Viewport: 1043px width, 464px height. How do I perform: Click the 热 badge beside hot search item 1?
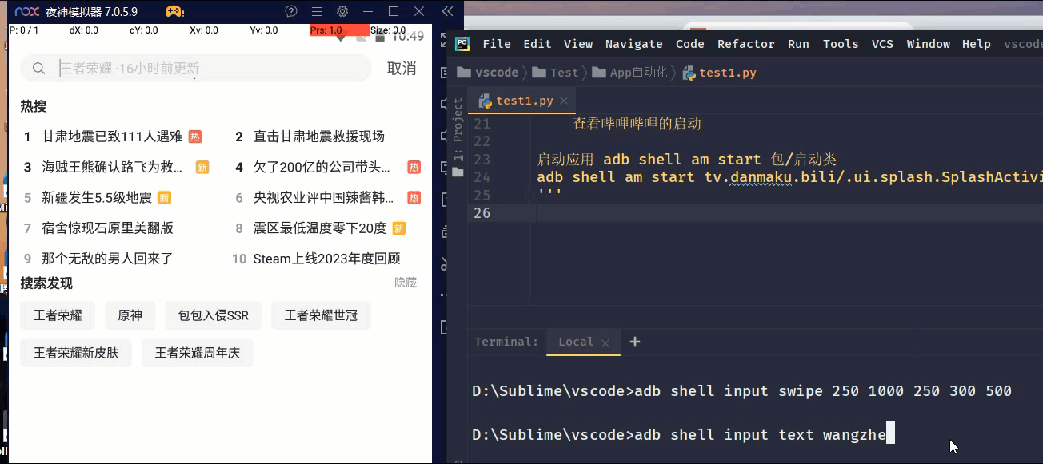click(x=195, y=137)
